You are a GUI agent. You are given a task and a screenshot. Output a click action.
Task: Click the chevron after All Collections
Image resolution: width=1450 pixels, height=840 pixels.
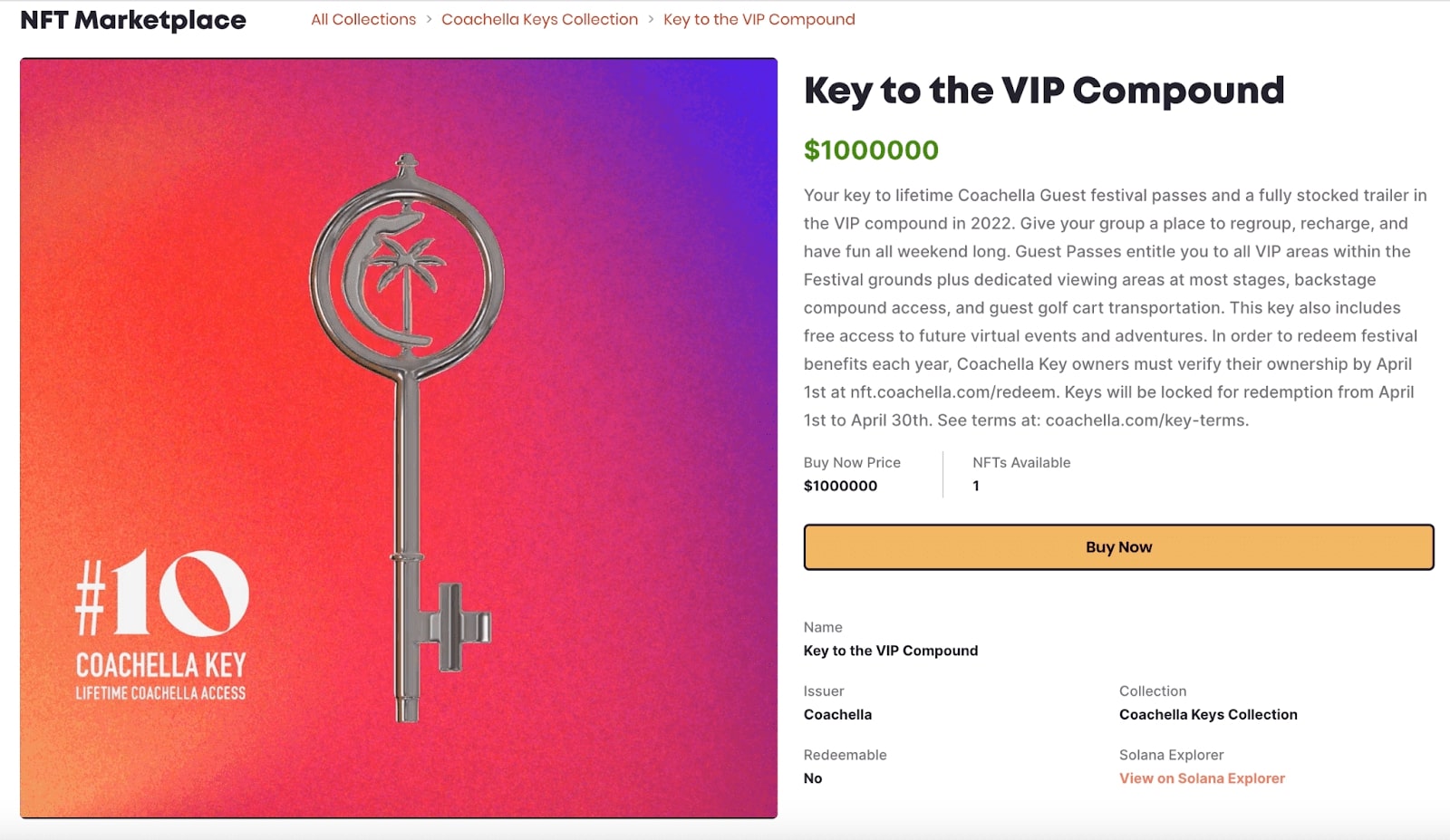point(429,19)
